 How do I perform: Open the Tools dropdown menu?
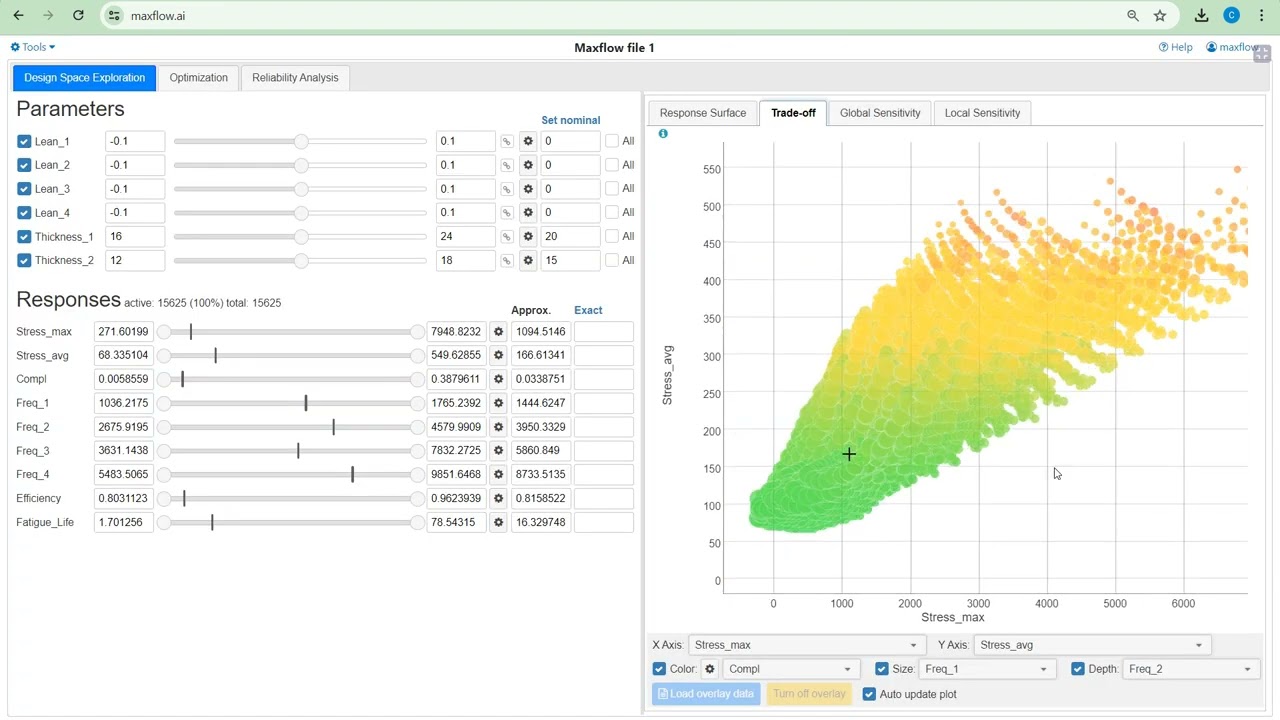[33, 47]
